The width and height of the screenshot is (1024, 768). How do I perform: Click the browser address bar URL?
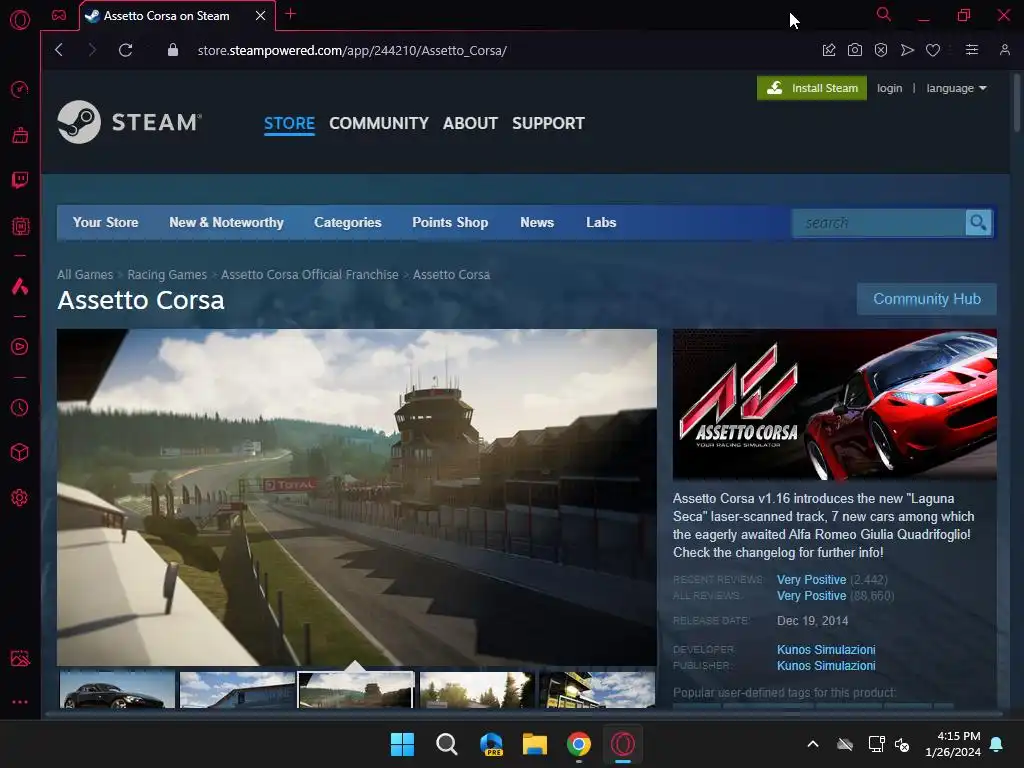(x=352, y=50)
